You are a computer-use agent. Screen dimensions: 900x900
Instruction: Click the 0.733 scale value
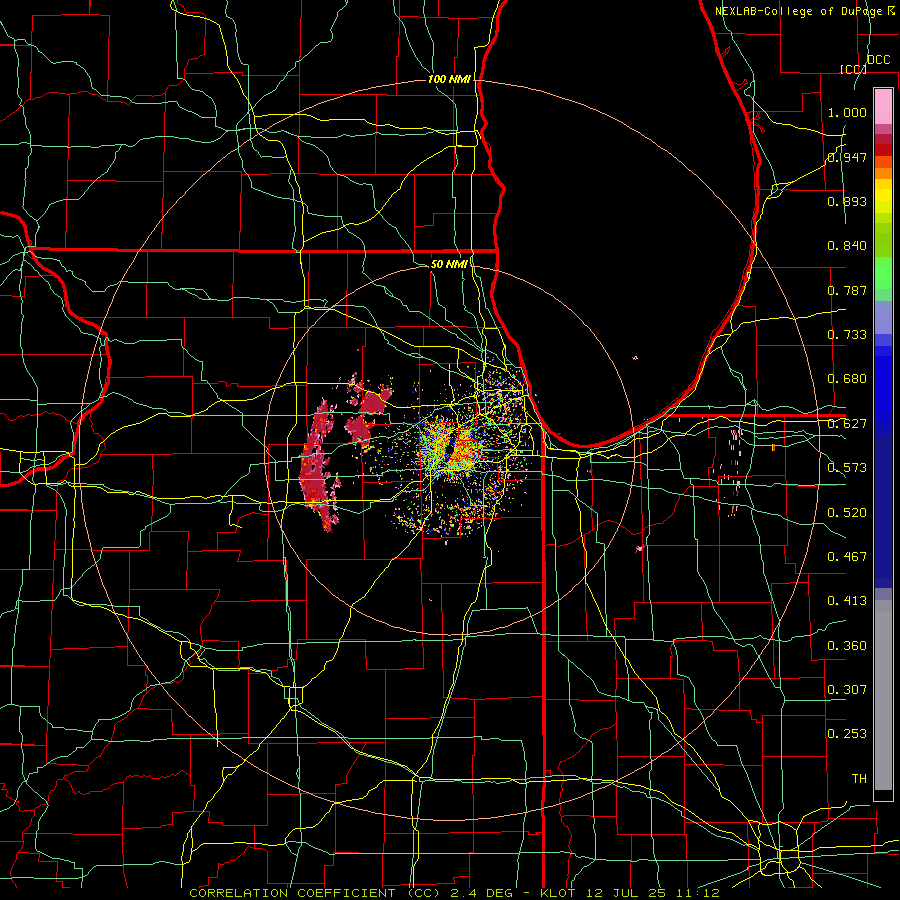(847, 335)
